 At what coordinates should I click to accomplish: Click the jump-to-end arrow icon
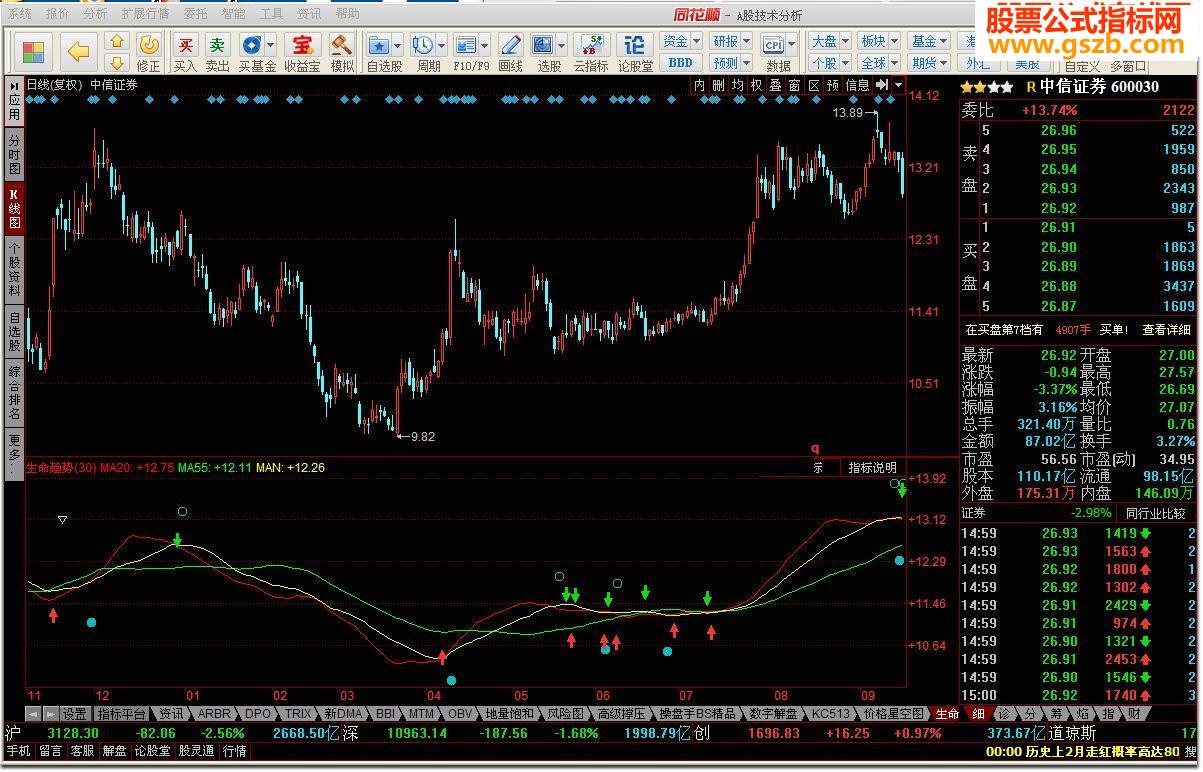click(882, 86)
